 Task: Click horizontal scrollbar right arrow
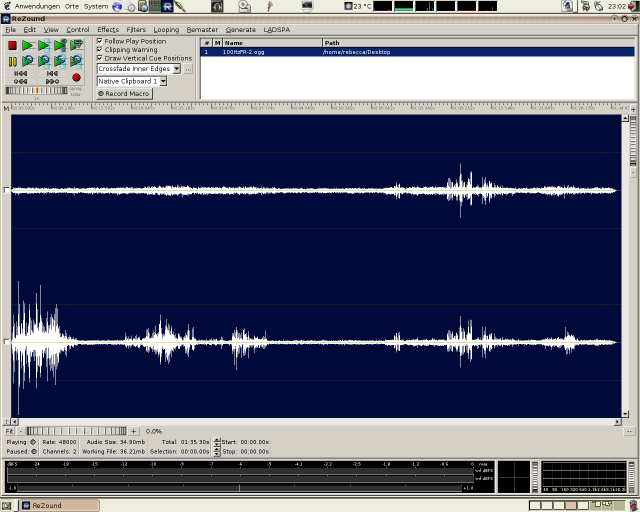pyautogui.click(x=618, y=421)
